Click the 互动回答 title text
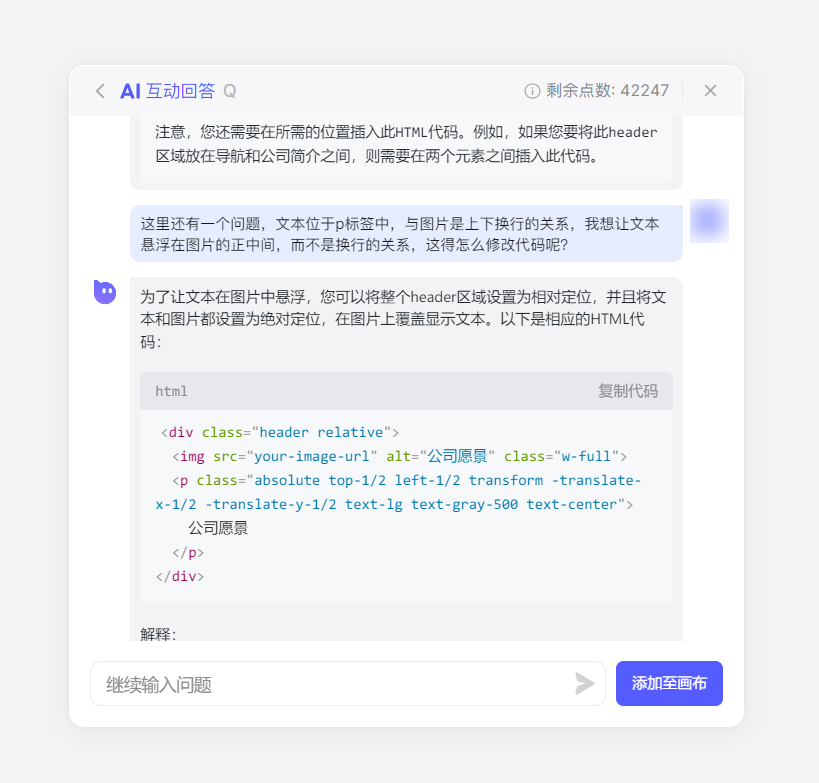 pyautogui.click(x=180, y=91)
